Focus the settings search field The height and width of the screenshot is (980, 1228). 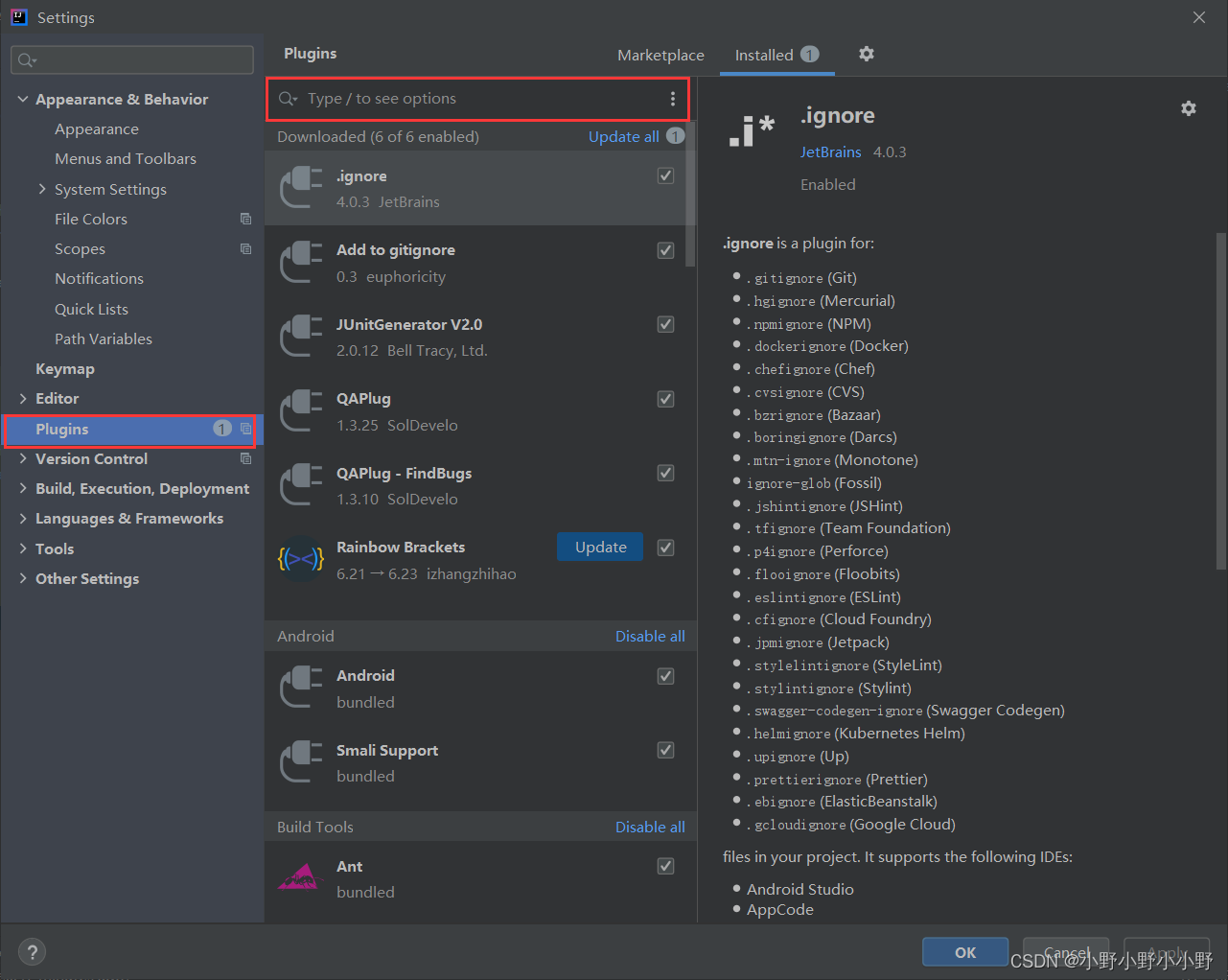pyautogui.click(x=132, y=60)
